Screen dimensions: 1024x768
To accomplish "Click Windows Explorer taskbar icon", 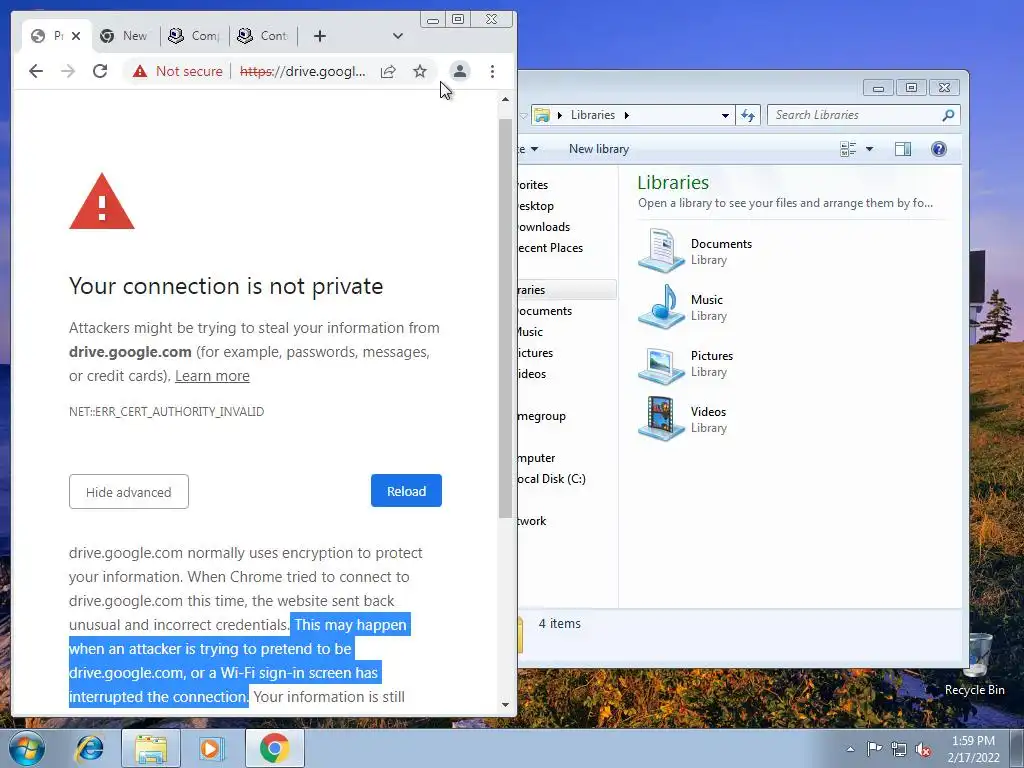I will [150, 748].
